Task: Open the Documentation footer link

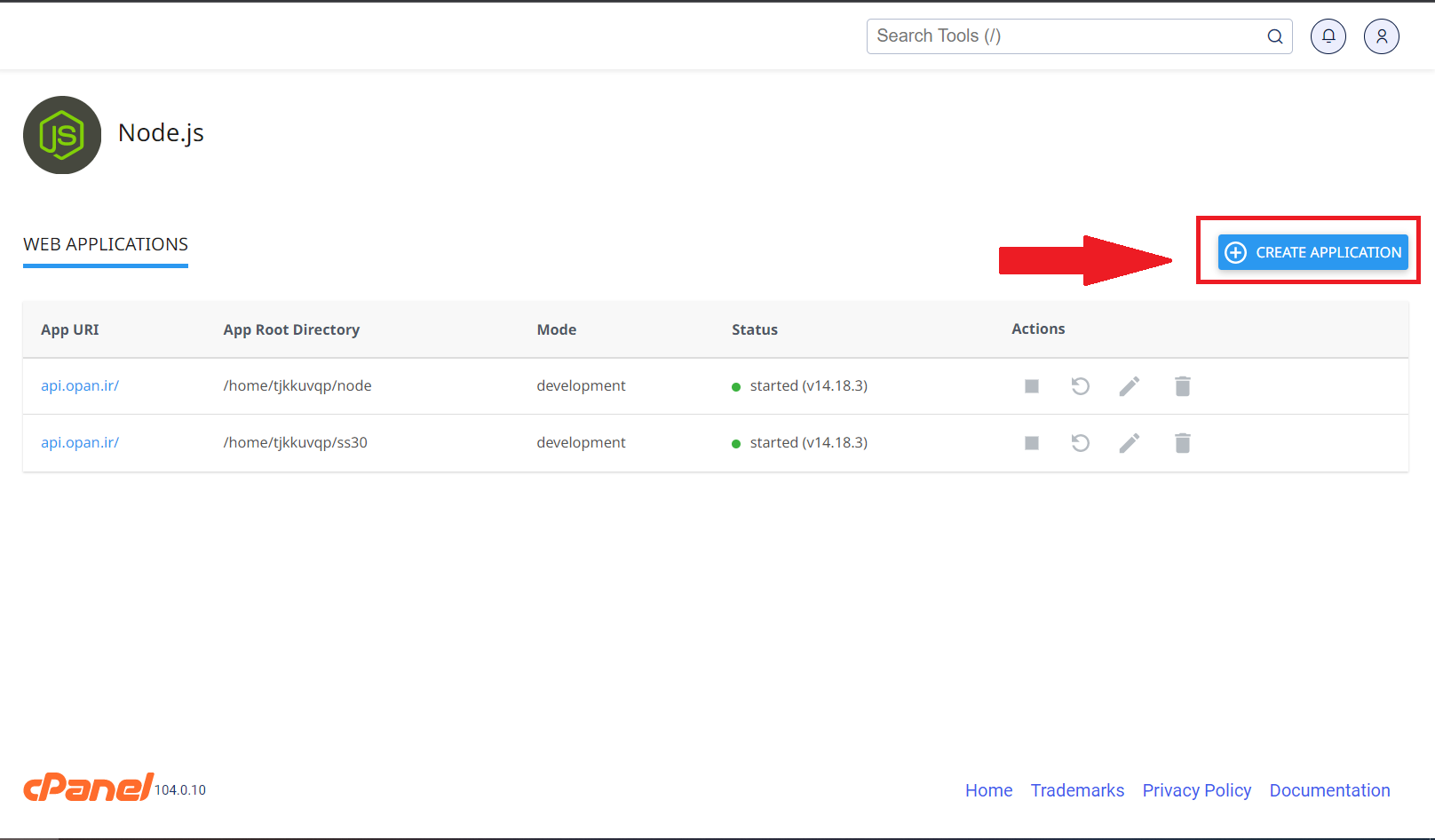Action: (1329, 790)
